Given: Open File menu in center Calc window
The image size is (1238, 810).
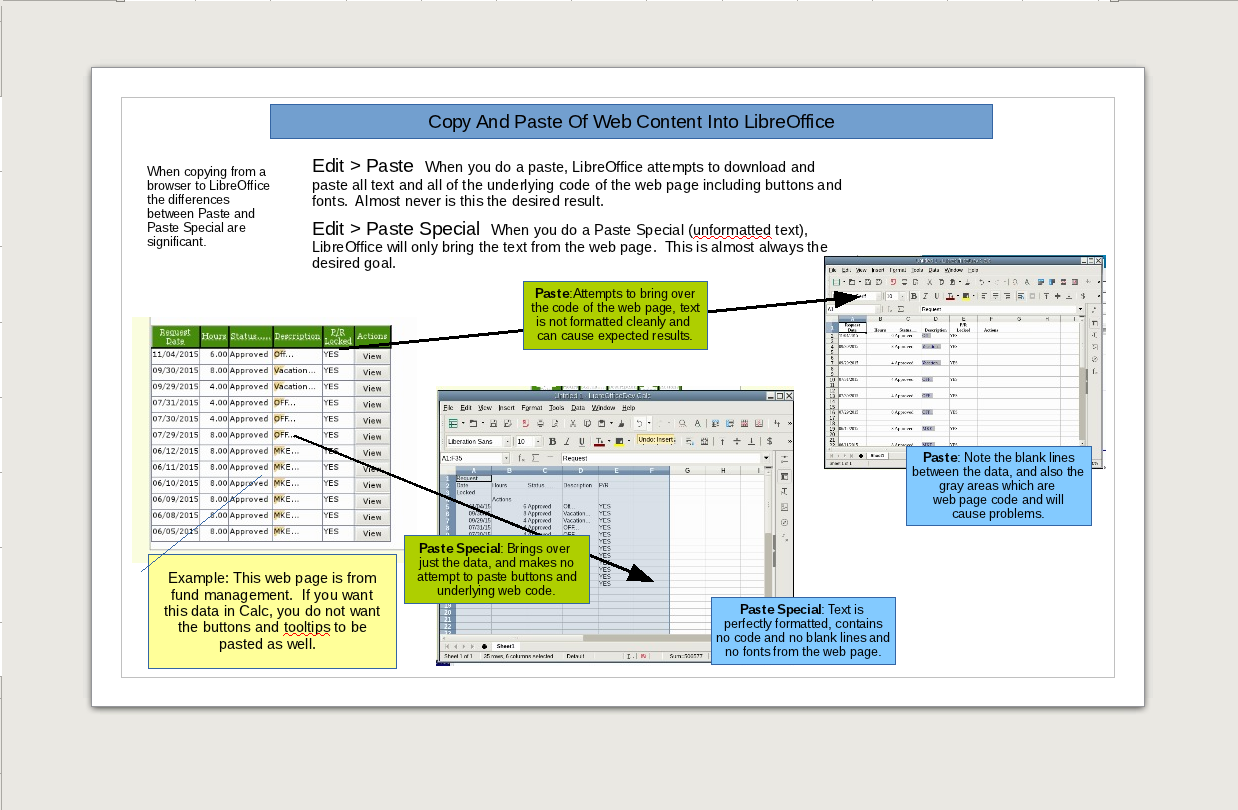Looking at the screenshot, I should click(448, 408).
